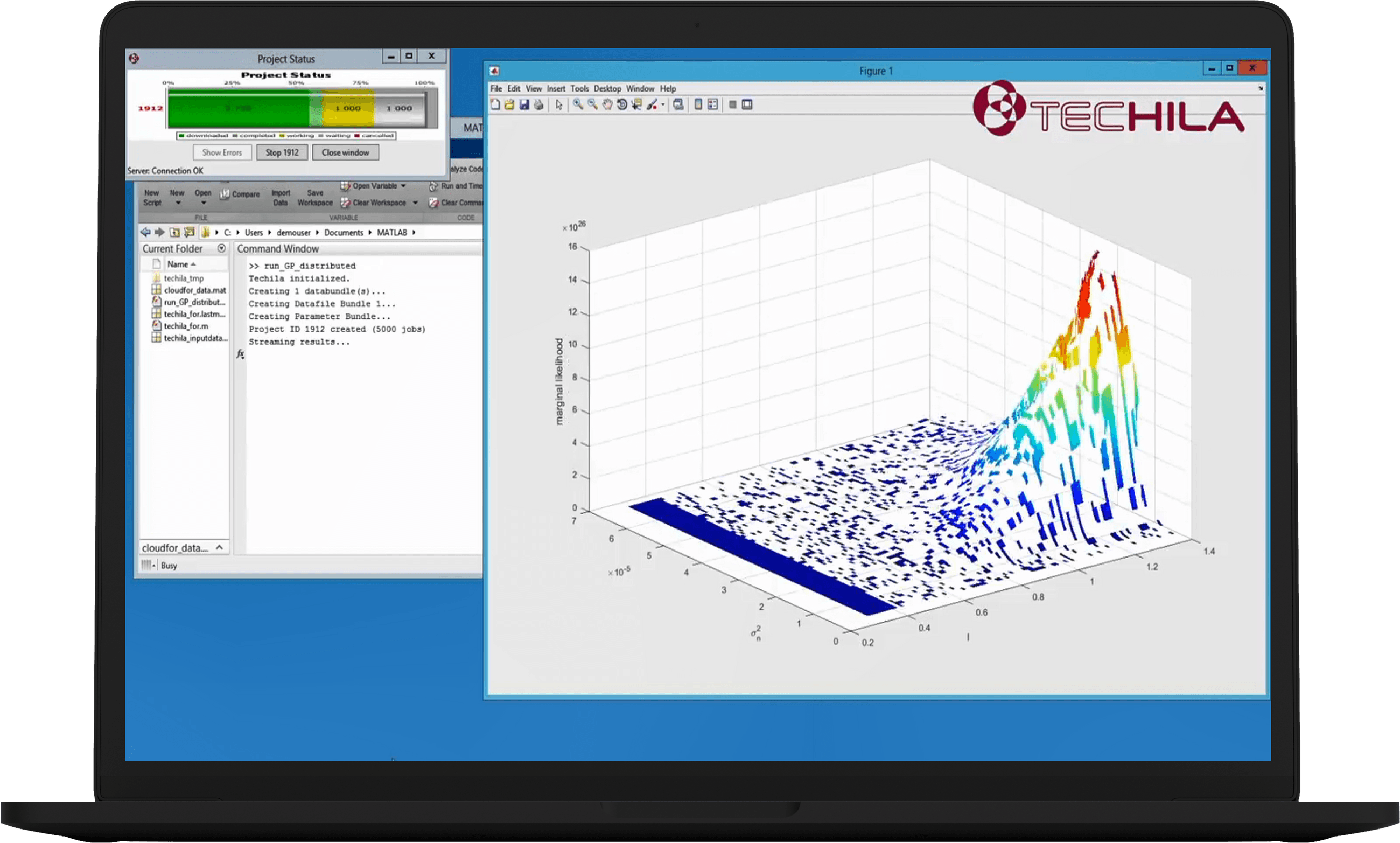
Task: Open the Tools menu in Figure 1
Action: pos(579,89)
